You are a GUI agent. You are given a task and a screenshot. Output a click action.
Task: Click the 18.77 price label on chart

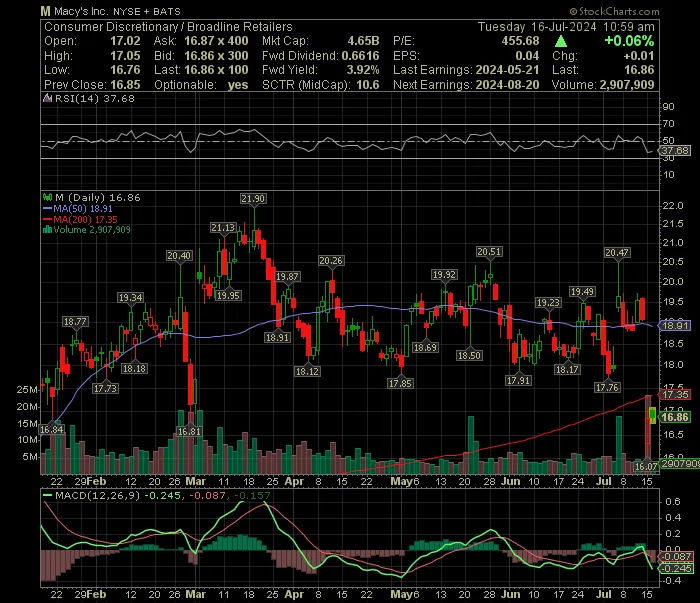(x=75, y=322)
